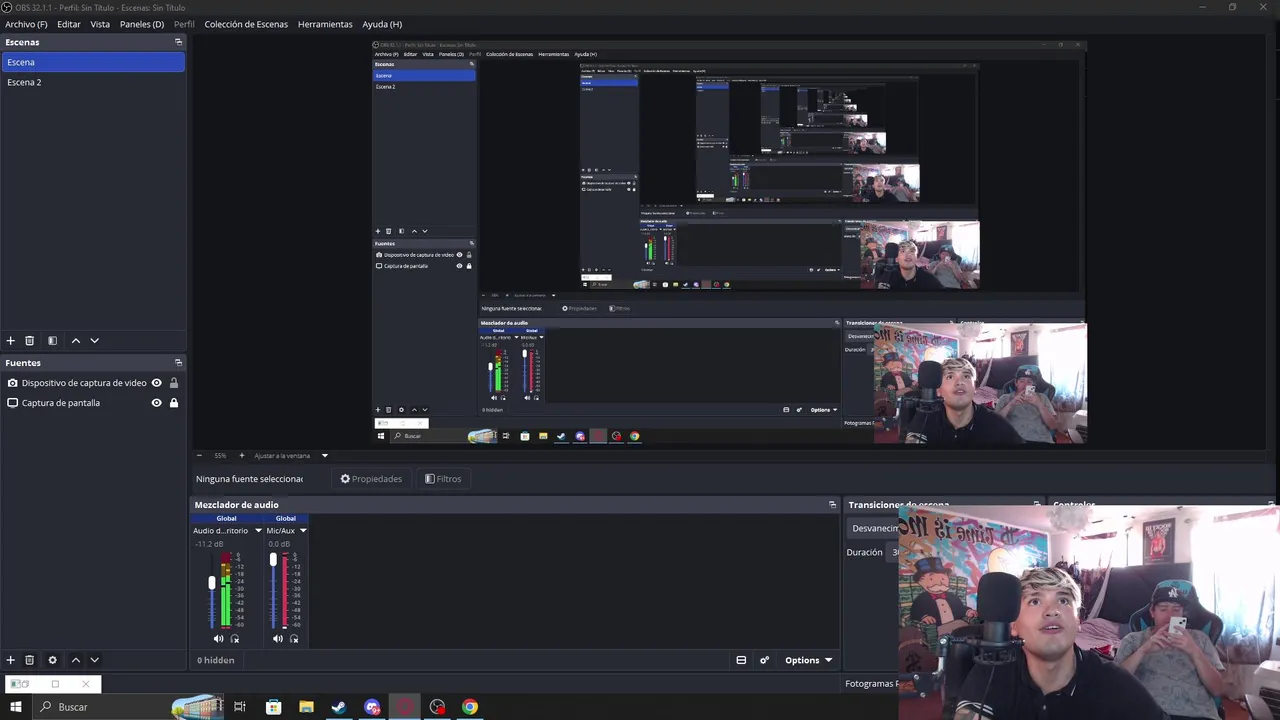Viewport: 1280px width, 720px height.
Task: Select the Captura de pantalla source row
Action: click(x=93, y=403)
